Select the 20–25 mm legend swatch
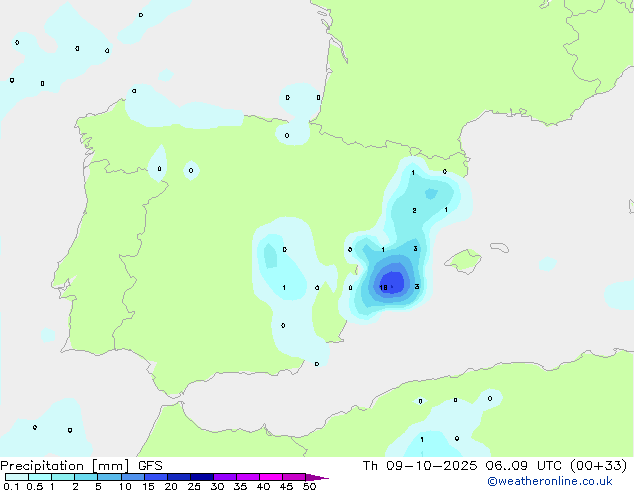Image resolution: width=634 pixels, height=490 pixels. click(x=179, y=477)
